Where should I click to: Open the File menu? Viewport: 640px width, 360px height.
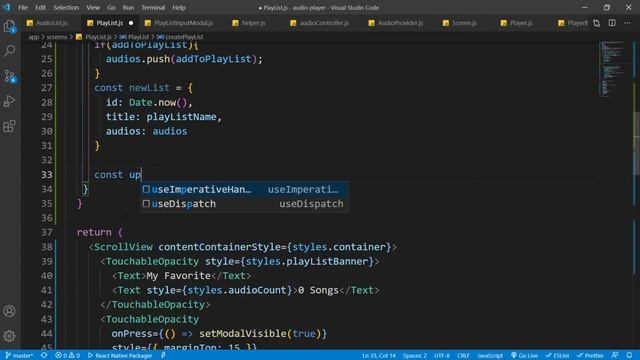coord(23,7)
